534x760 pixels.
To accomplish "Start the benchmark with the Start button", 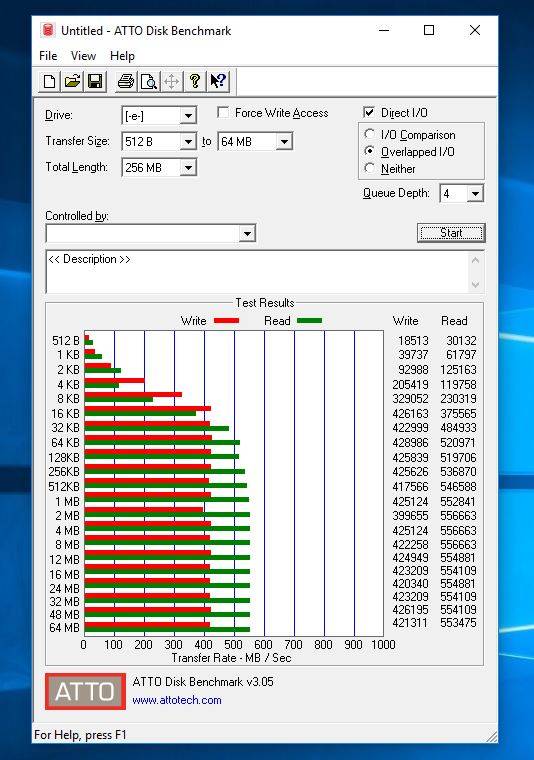I will 451,233.
